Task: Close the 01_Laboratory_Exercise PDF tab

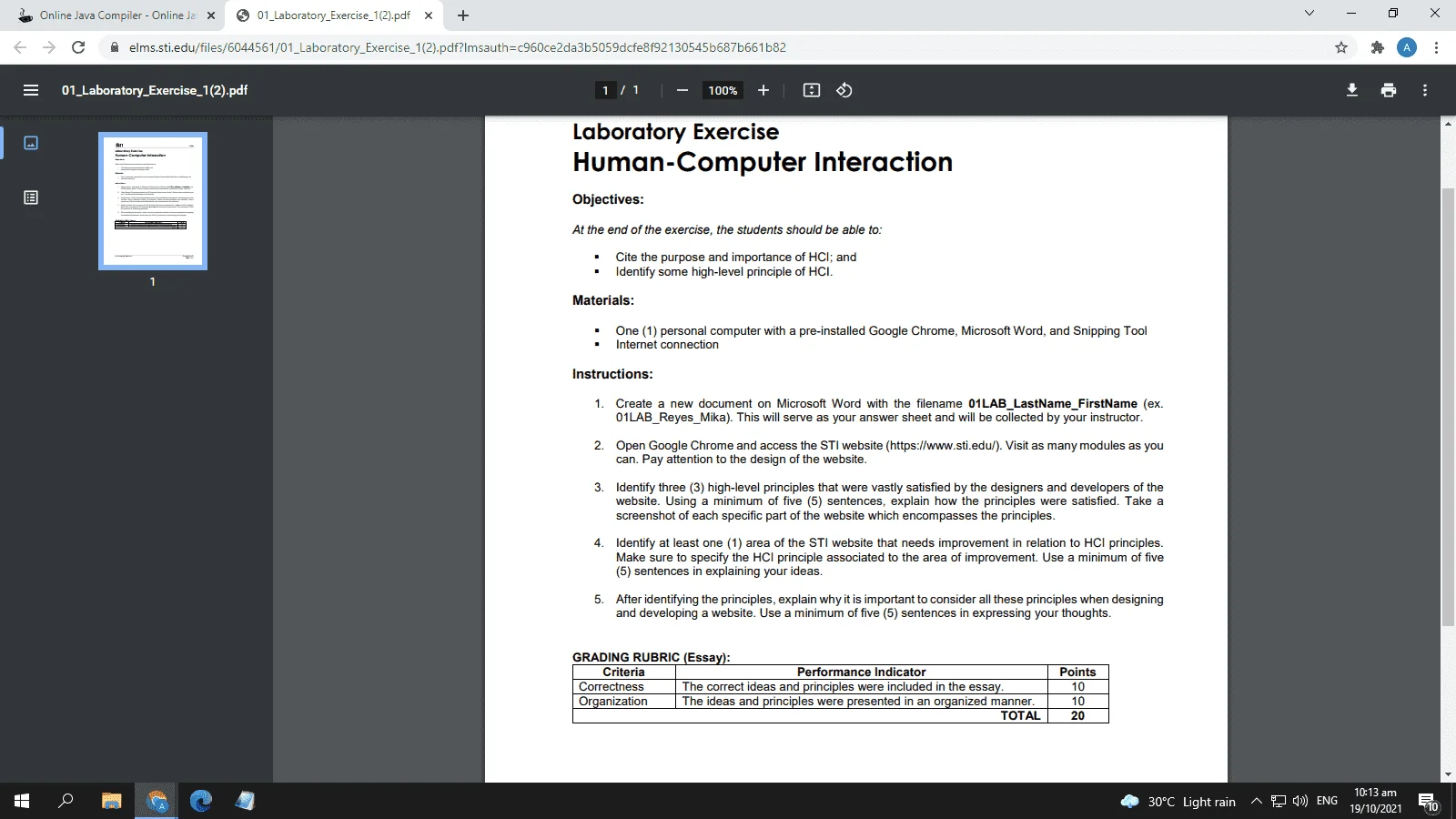Action: (x=429, y=15)
